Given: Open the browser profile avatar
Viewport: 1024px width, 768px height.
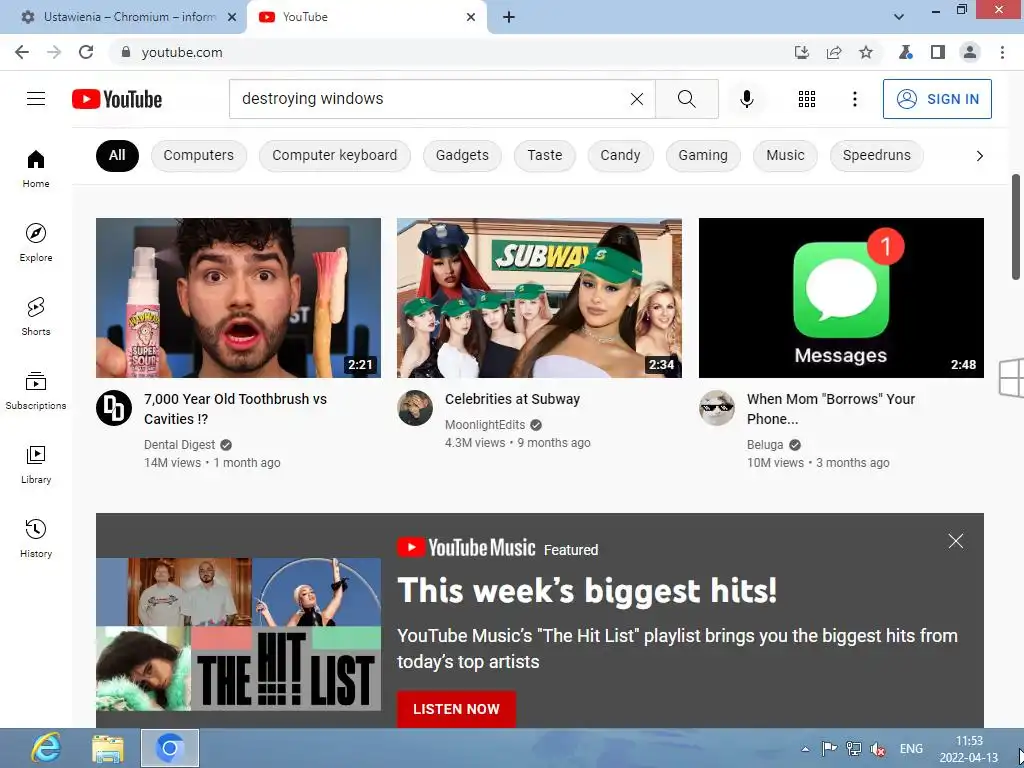Looking at the screenshot, I should click(x=970, y=52).
